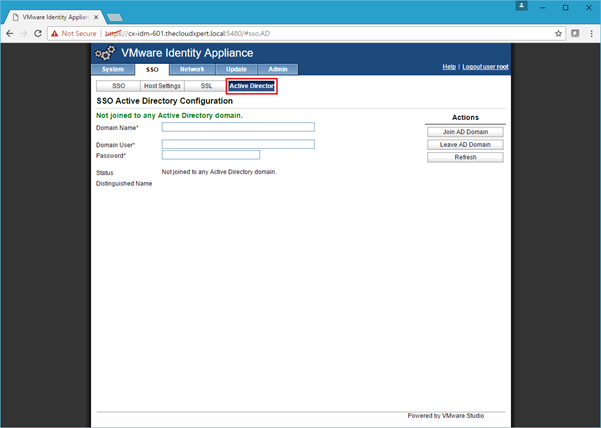601x428 pixels.
Task: Close the VMware Identity Appliance tab
Action: point(97,16)
